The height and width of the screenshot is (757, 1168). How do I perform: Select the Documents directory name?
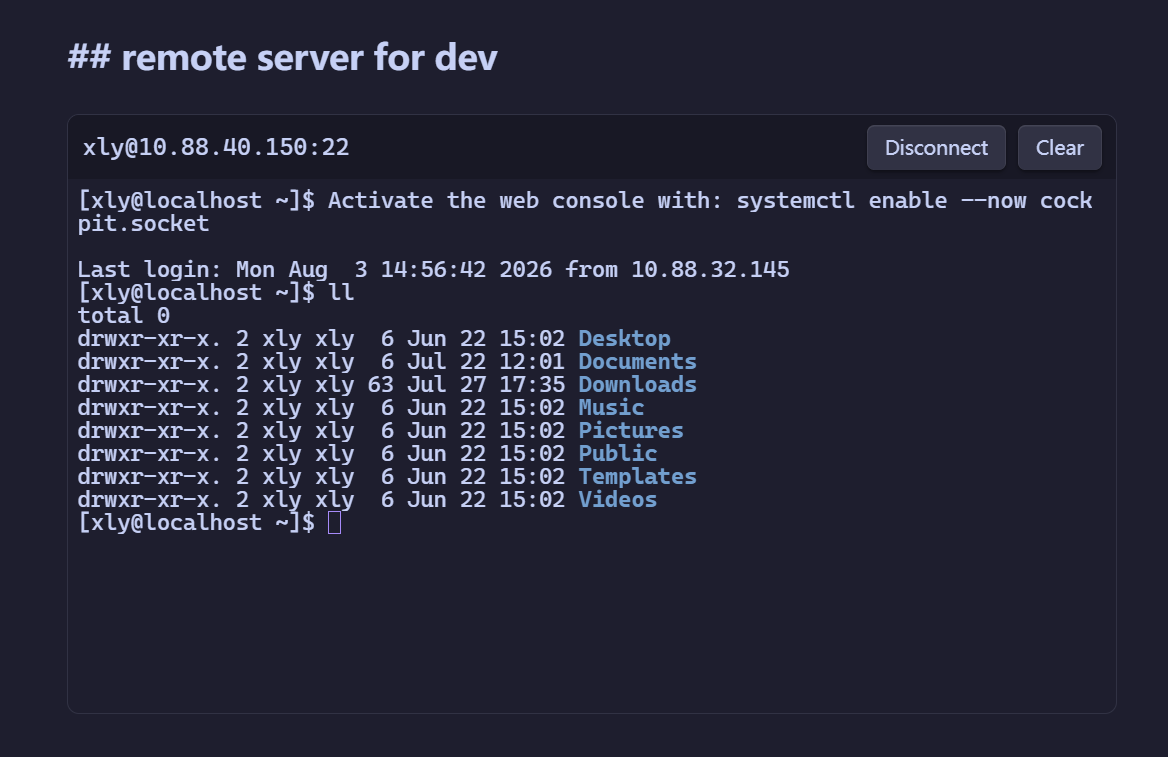point(638,361)
